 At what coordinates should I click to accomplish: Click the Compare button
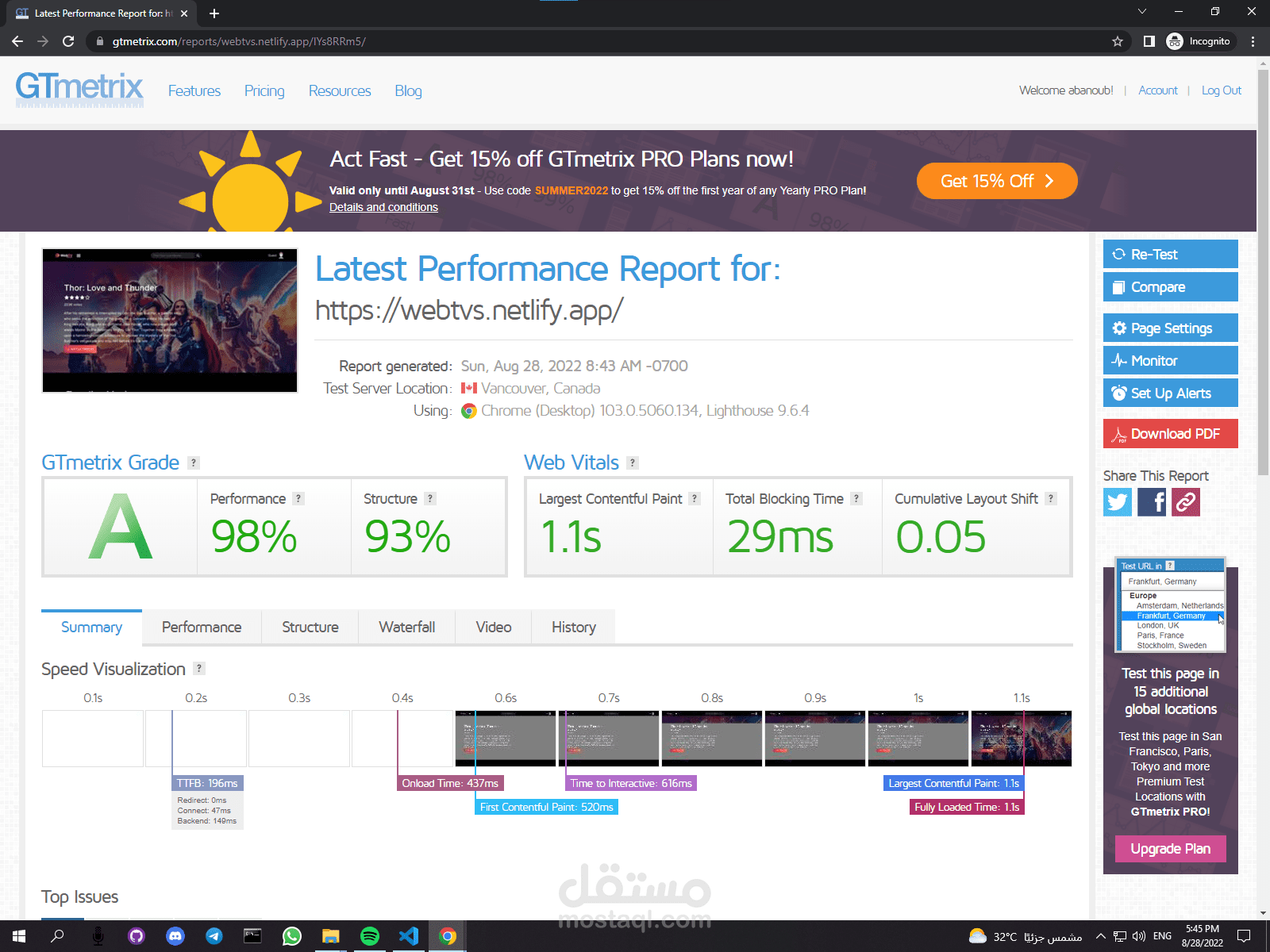(x=1170, y=286)
